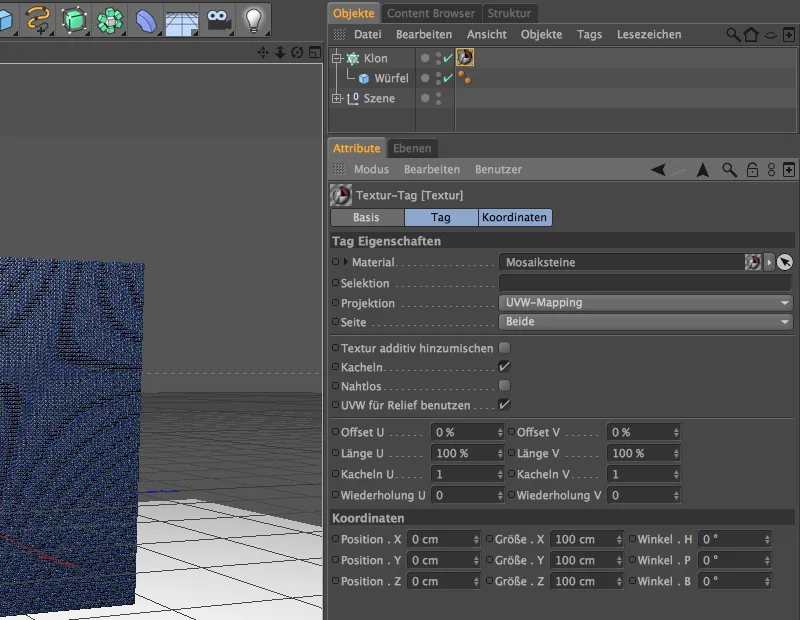Click the Kacheln V stepper arrows
800x620 pixels.
point(676,475)
